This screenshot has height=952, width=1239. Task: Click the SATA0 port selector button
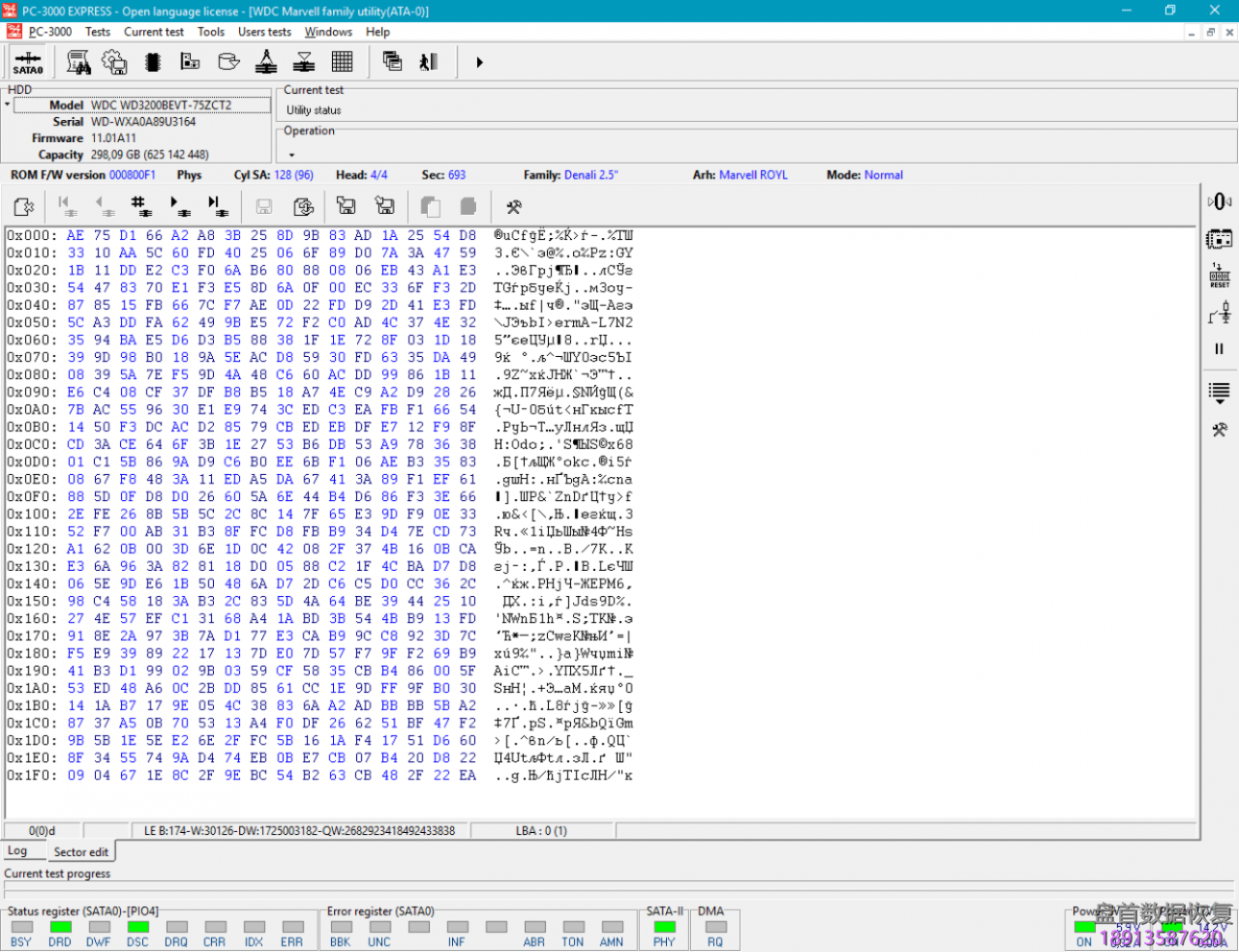point(27,63)
